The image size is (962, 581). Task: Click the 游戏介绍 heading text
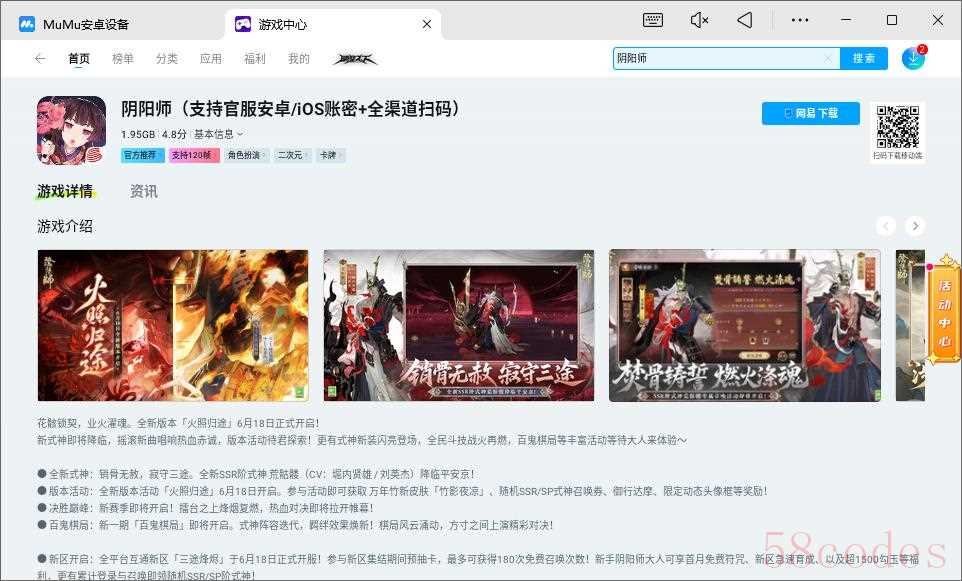click(65, 226)
